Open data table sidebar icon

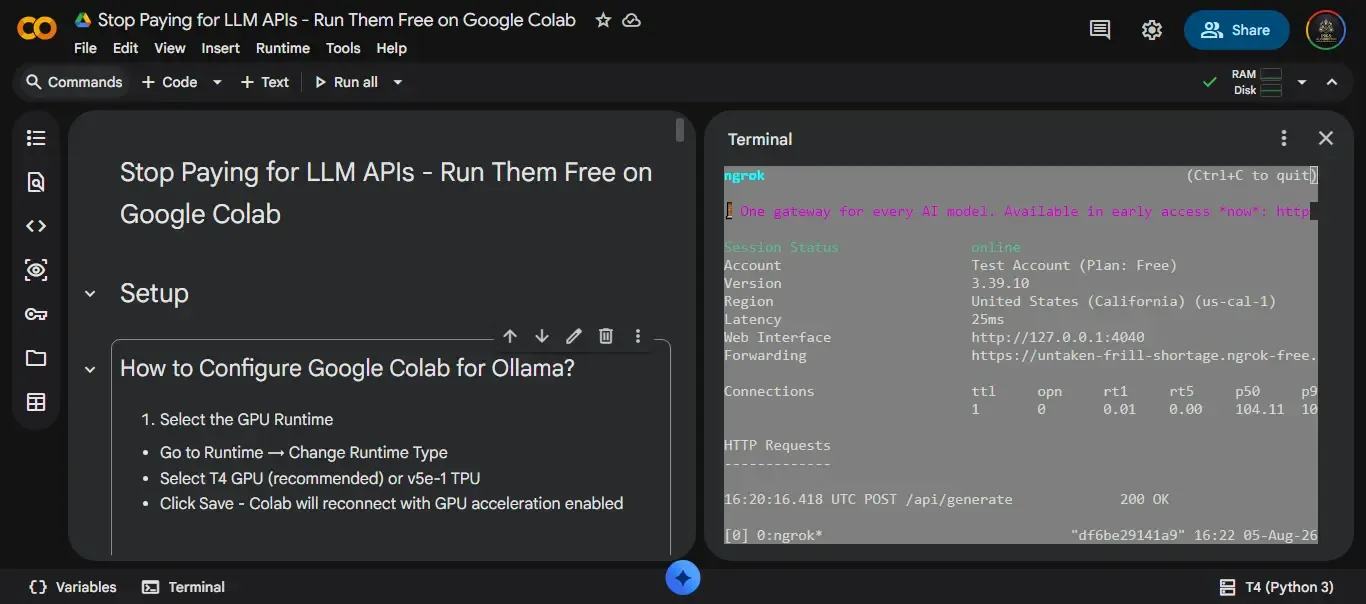click(x=36, y=402)
